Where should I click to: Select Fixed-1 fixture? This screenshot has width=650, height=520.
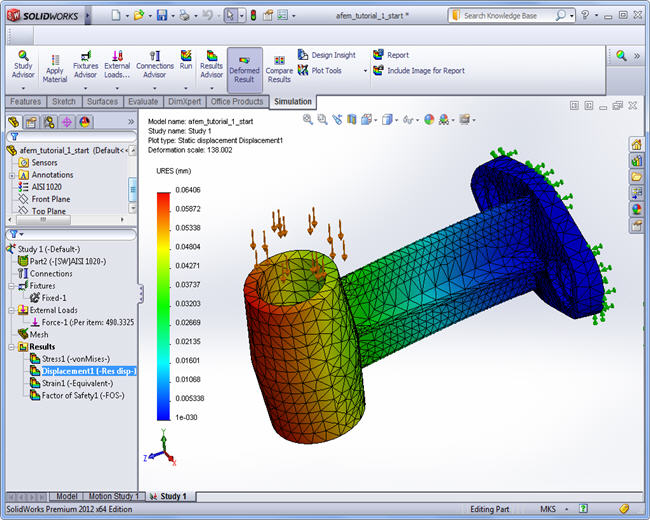pos(48,298)
